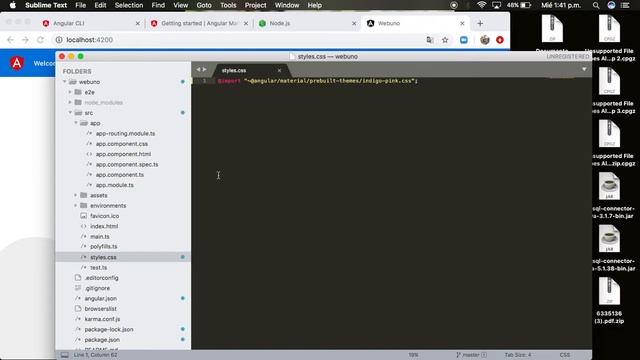Image resolution: width=640 pixels, height=360 pixels.
Task: Close the Webuno browser tab
Action: [x=462, y=24]
